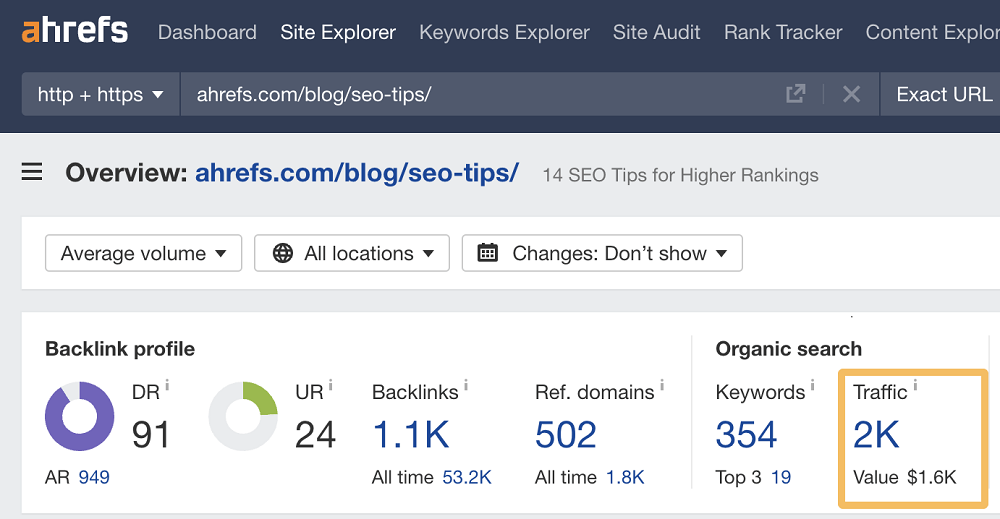1000x519 pixels.
Task: Click the UR info icon
Action: (330, 385)
